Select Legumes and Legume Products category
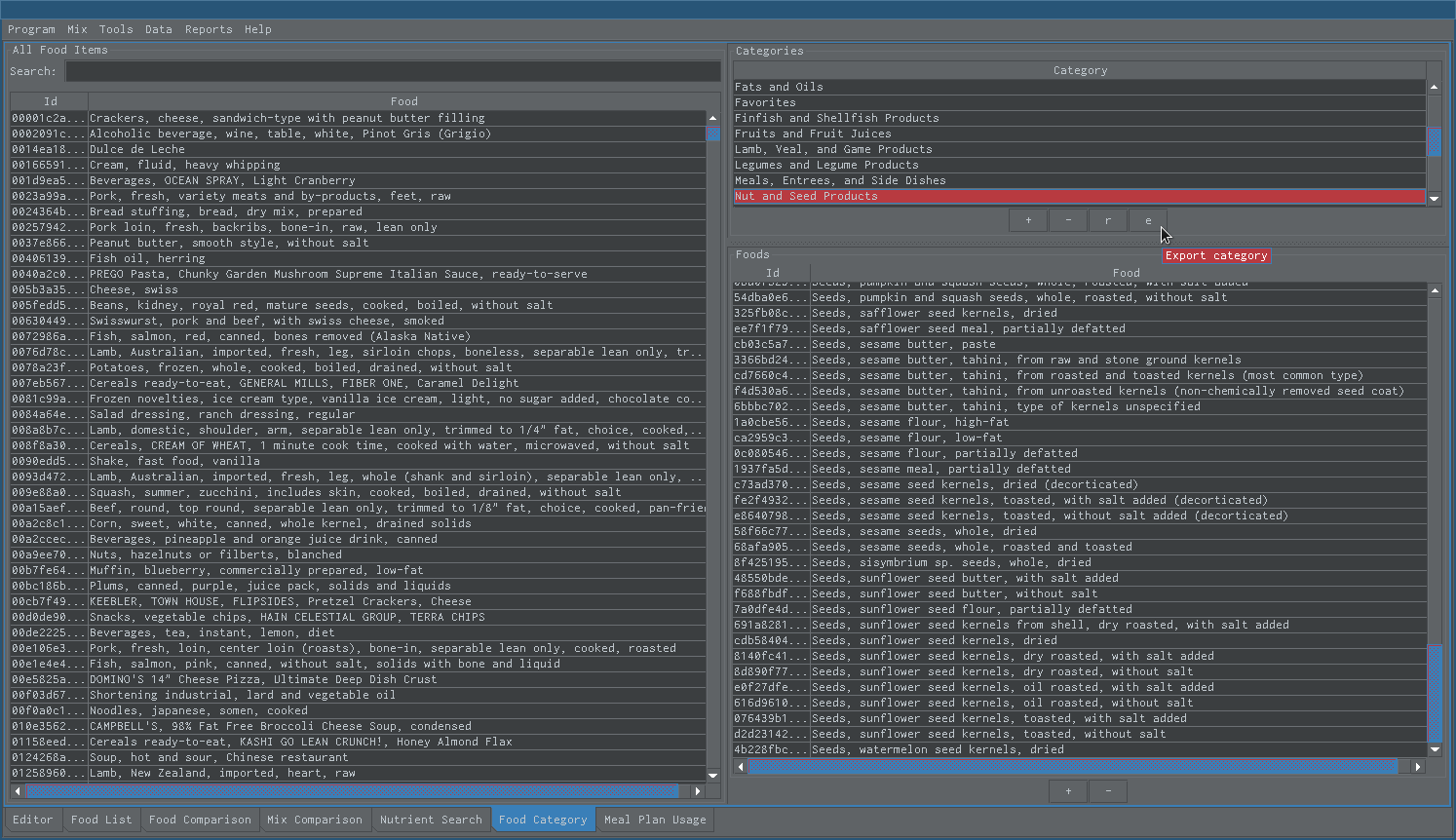The image size is (1456, 840). point(1080,165)
